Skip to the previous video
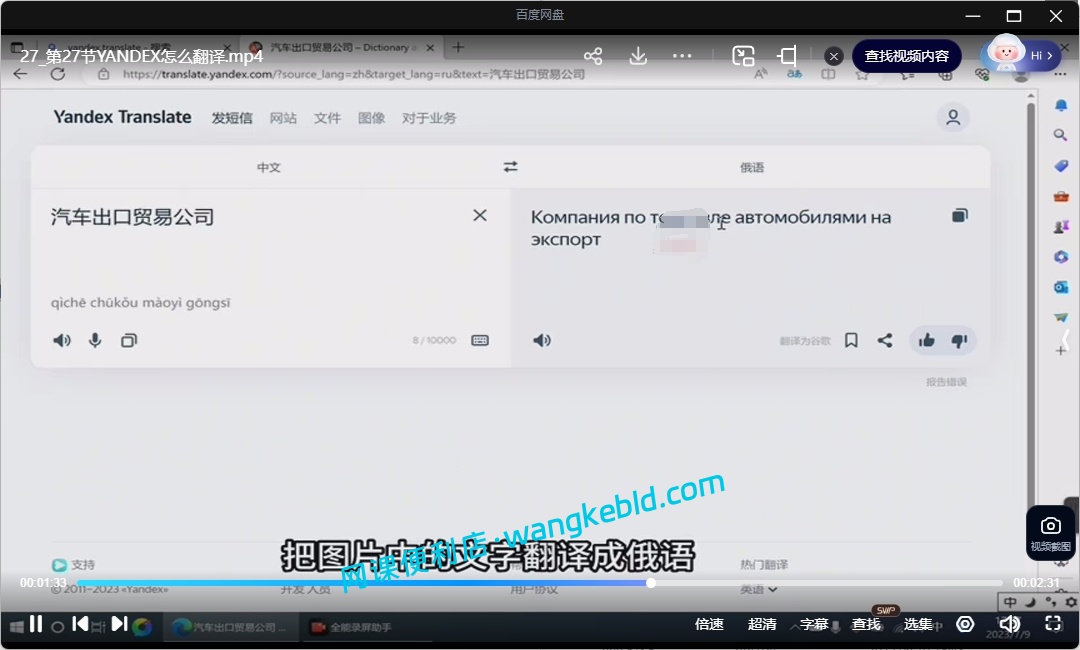This screenshot has height=650, width=1080. 80,624
